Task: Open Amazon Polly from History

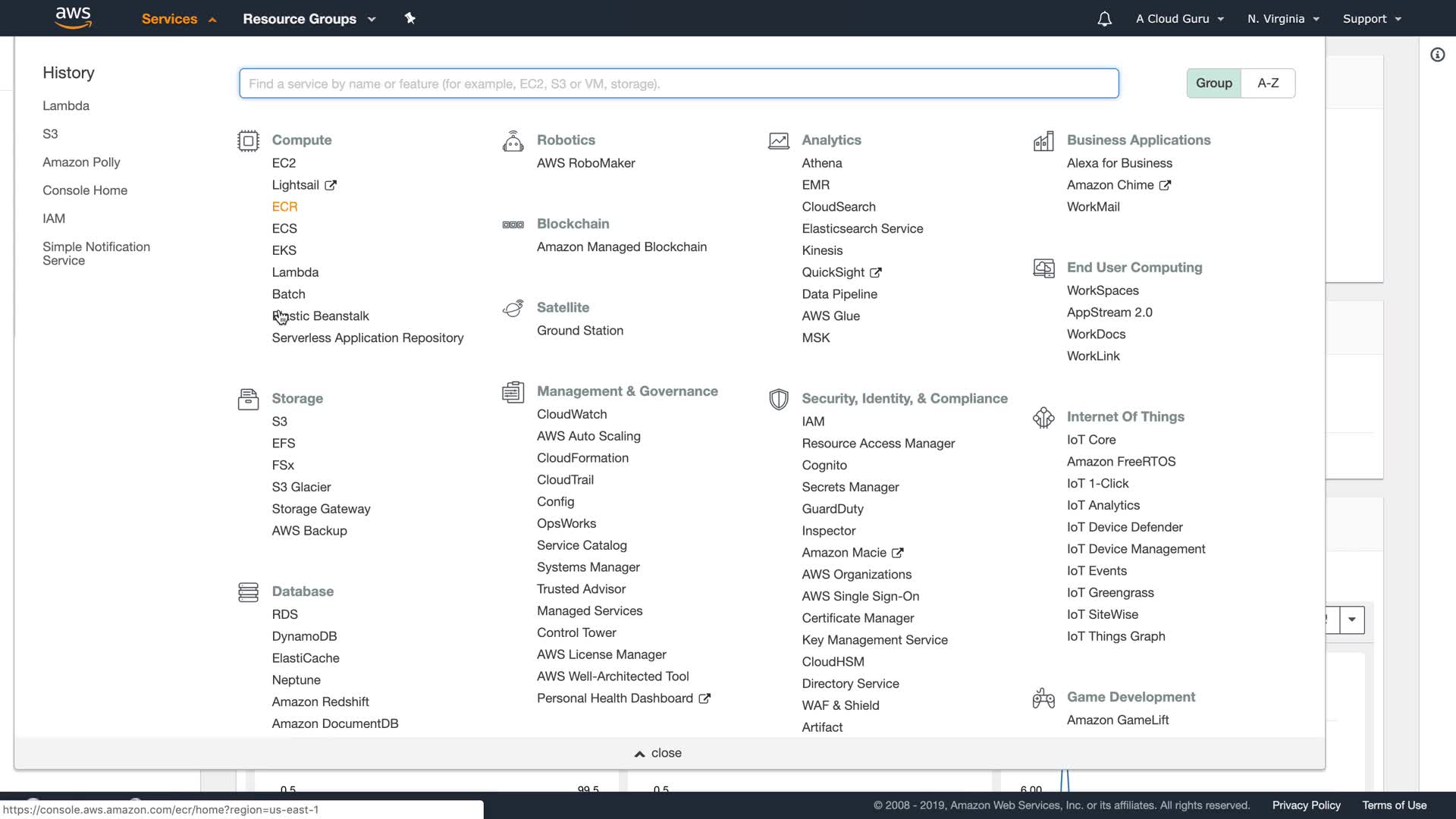Action: tap(81, 162)
